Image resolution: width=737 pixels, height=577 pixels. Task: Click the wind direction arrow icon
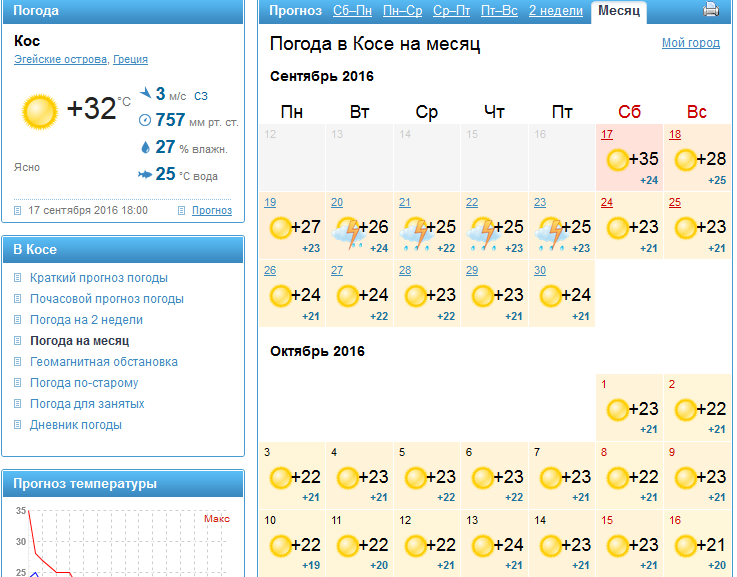(x=146, y=94)
